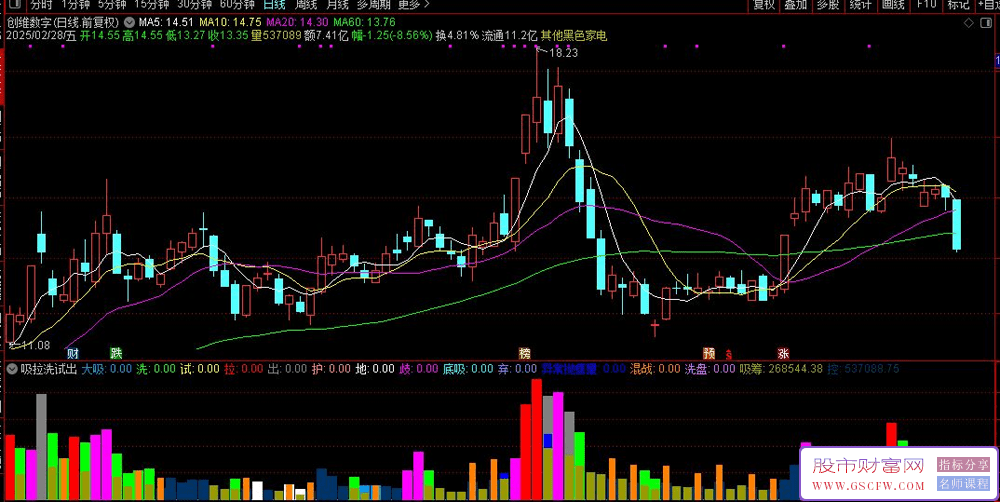Expand the 更多 periods menu
This screenshot has width=1000, height=502.
click(x=413, y=4)
